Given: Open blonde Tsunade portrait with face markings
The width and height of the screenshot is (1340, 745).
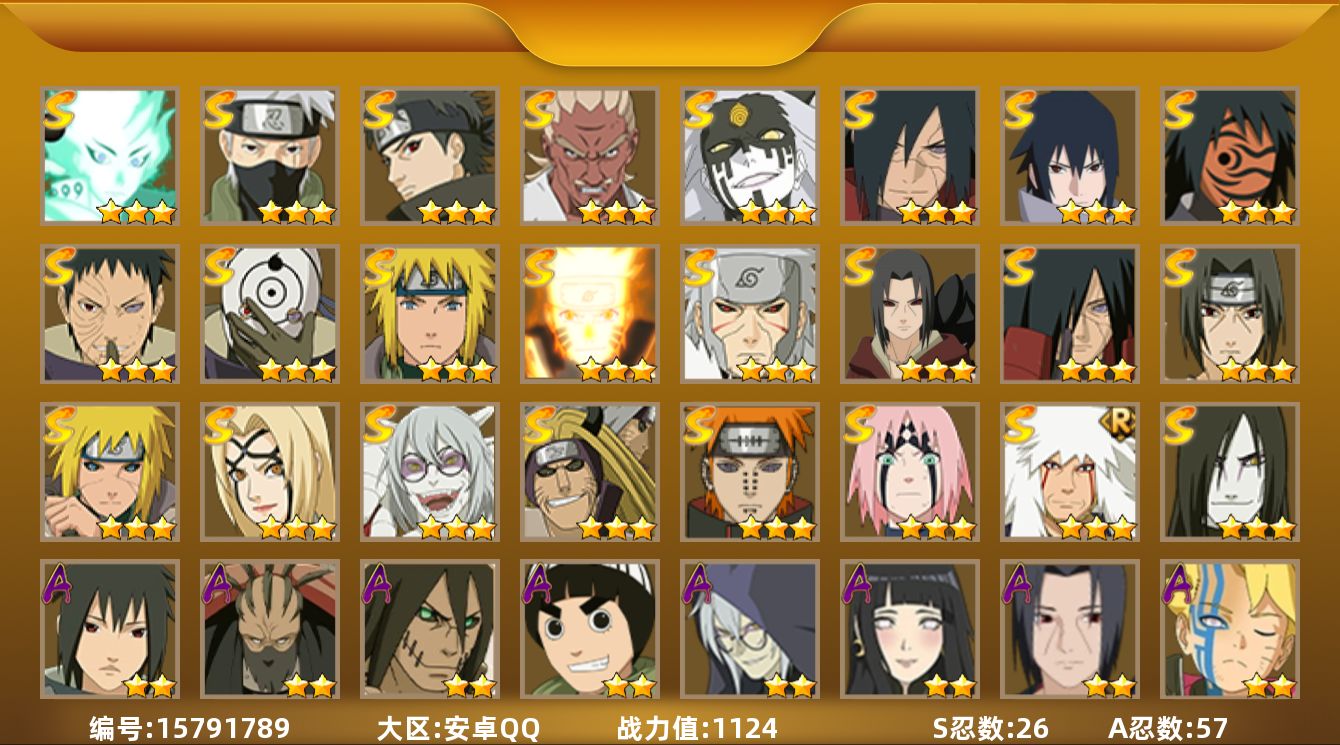Looking at the screenshot, I should click(x=270, y=472).
